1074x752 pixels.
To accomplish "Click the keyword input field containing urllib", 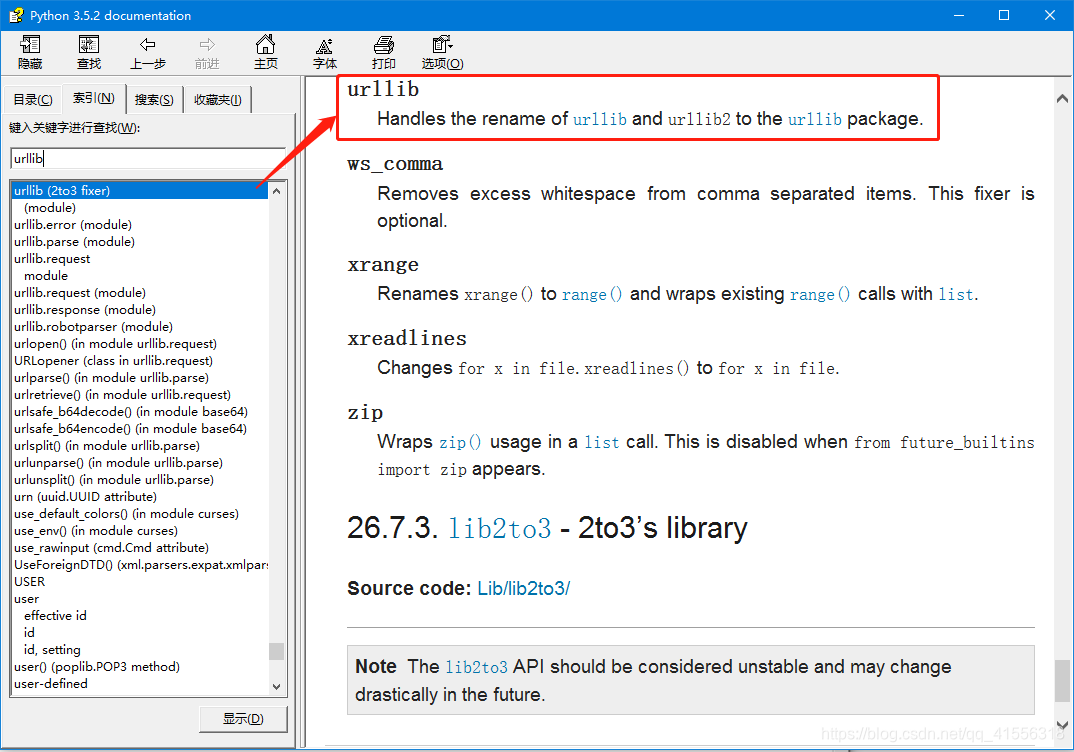I will click(148, 159).
